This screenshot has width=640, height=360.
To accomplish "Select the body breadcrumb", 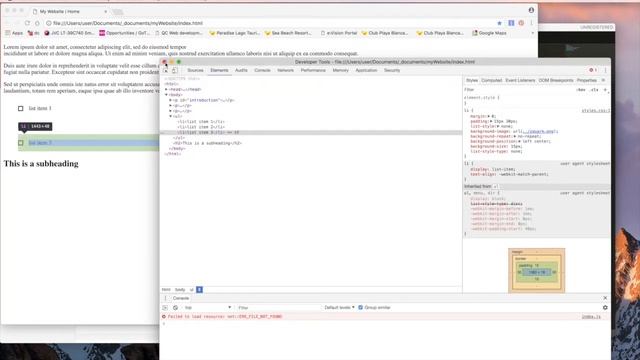I will [x=180, y=290].
